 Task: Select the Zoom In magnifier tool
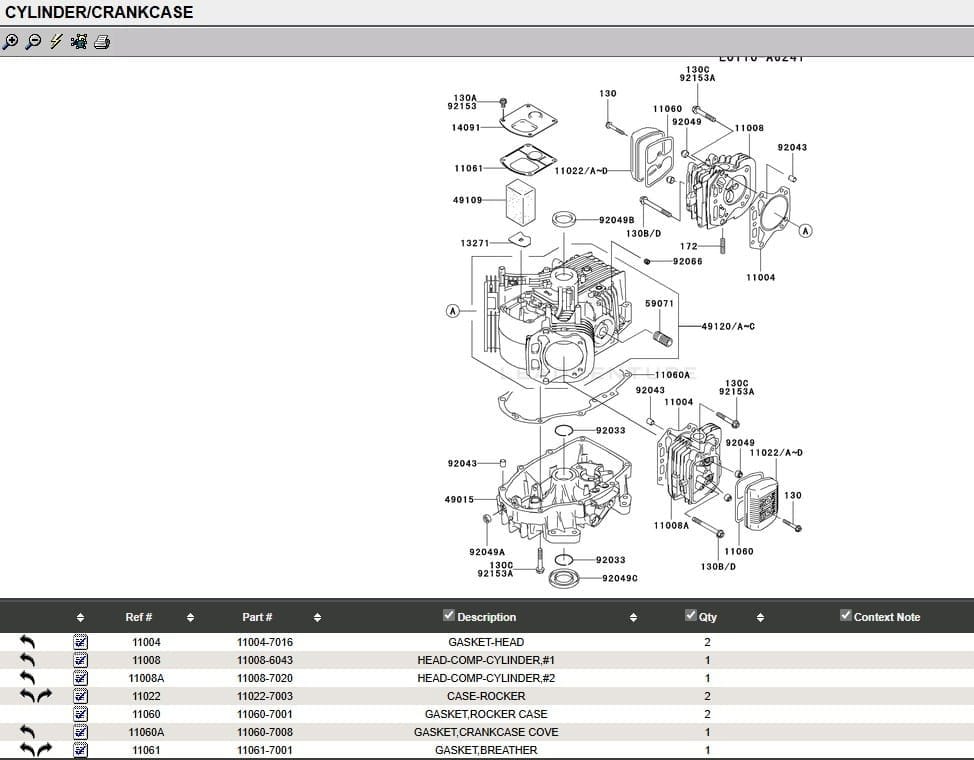coord(11,42)
